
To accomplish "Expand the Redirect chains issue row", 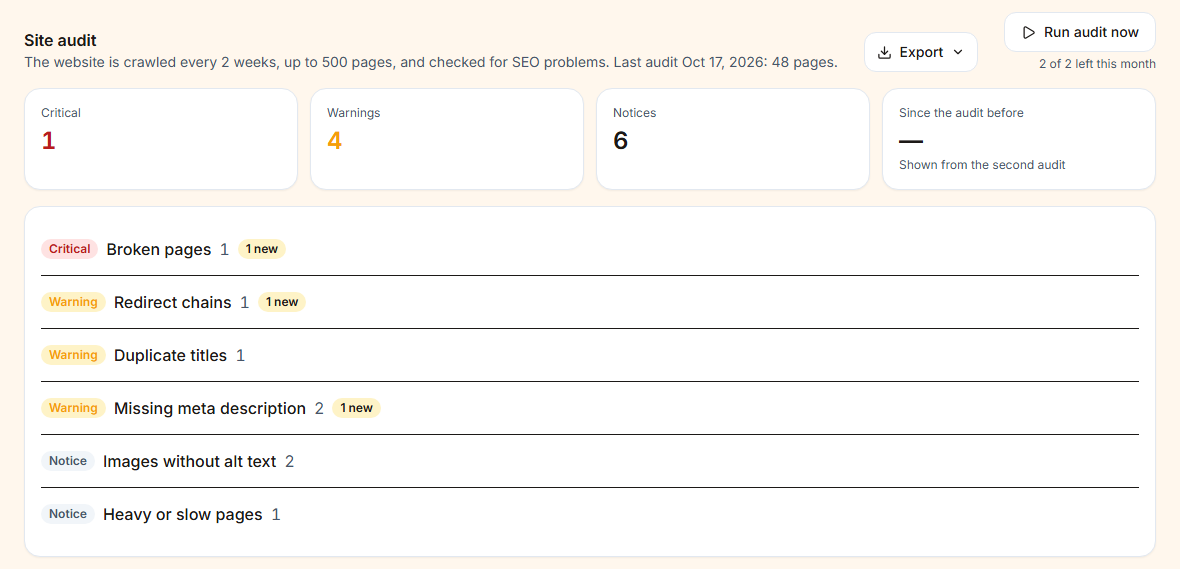I will 590,303.
